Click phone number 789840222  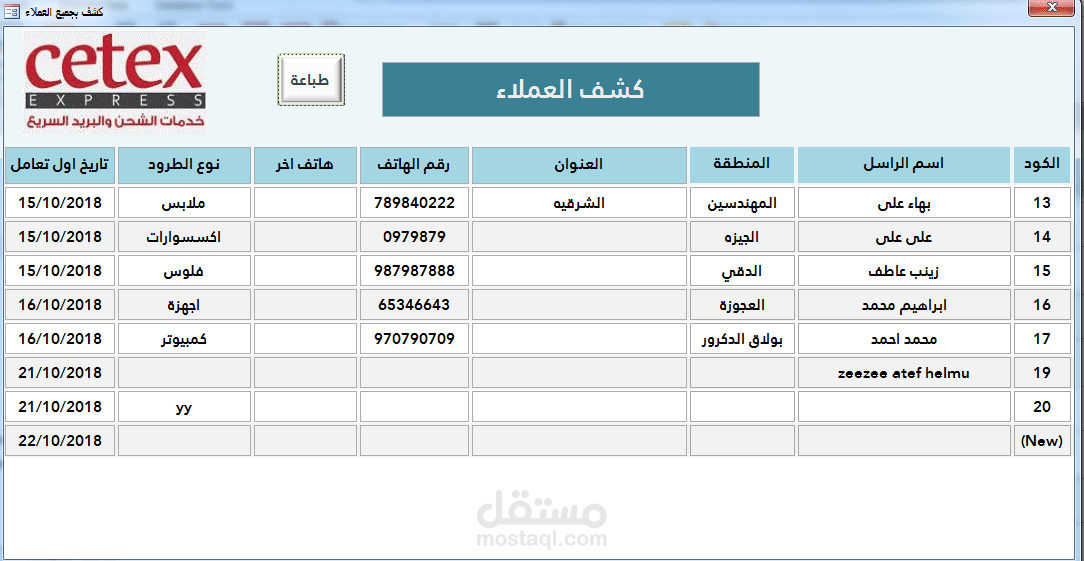414,203
